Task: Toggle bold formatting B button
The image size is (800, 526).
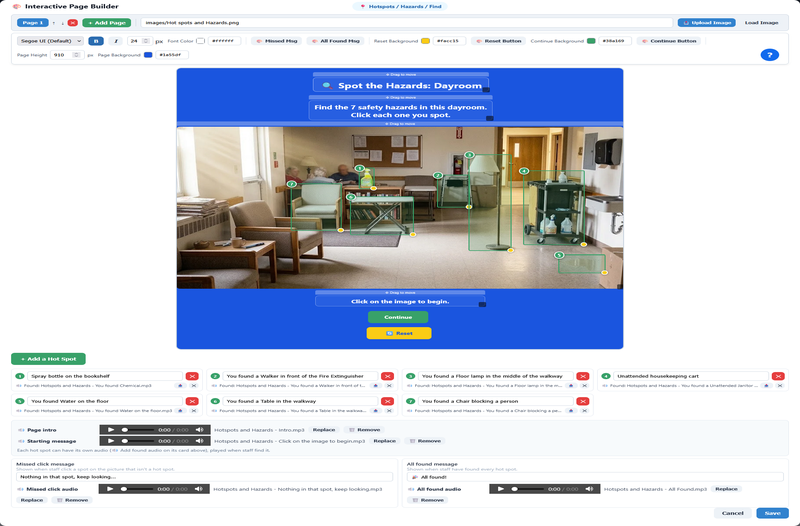Action: [96, 41]
